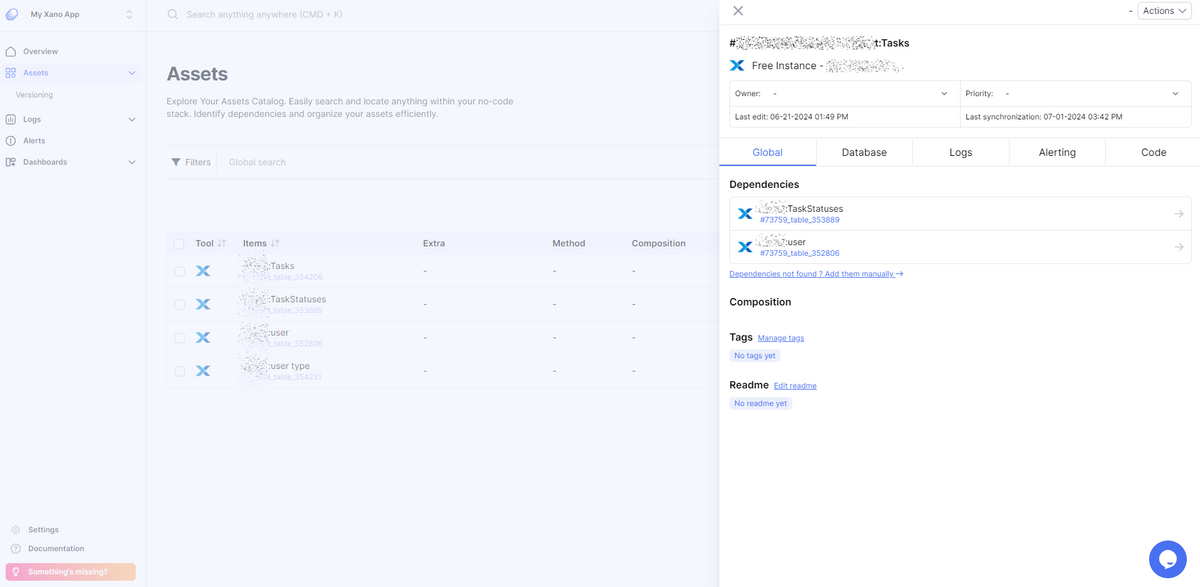Click Xano icon in user type row
Screen dimensions: 1200x587
click(x=203, y=371)
